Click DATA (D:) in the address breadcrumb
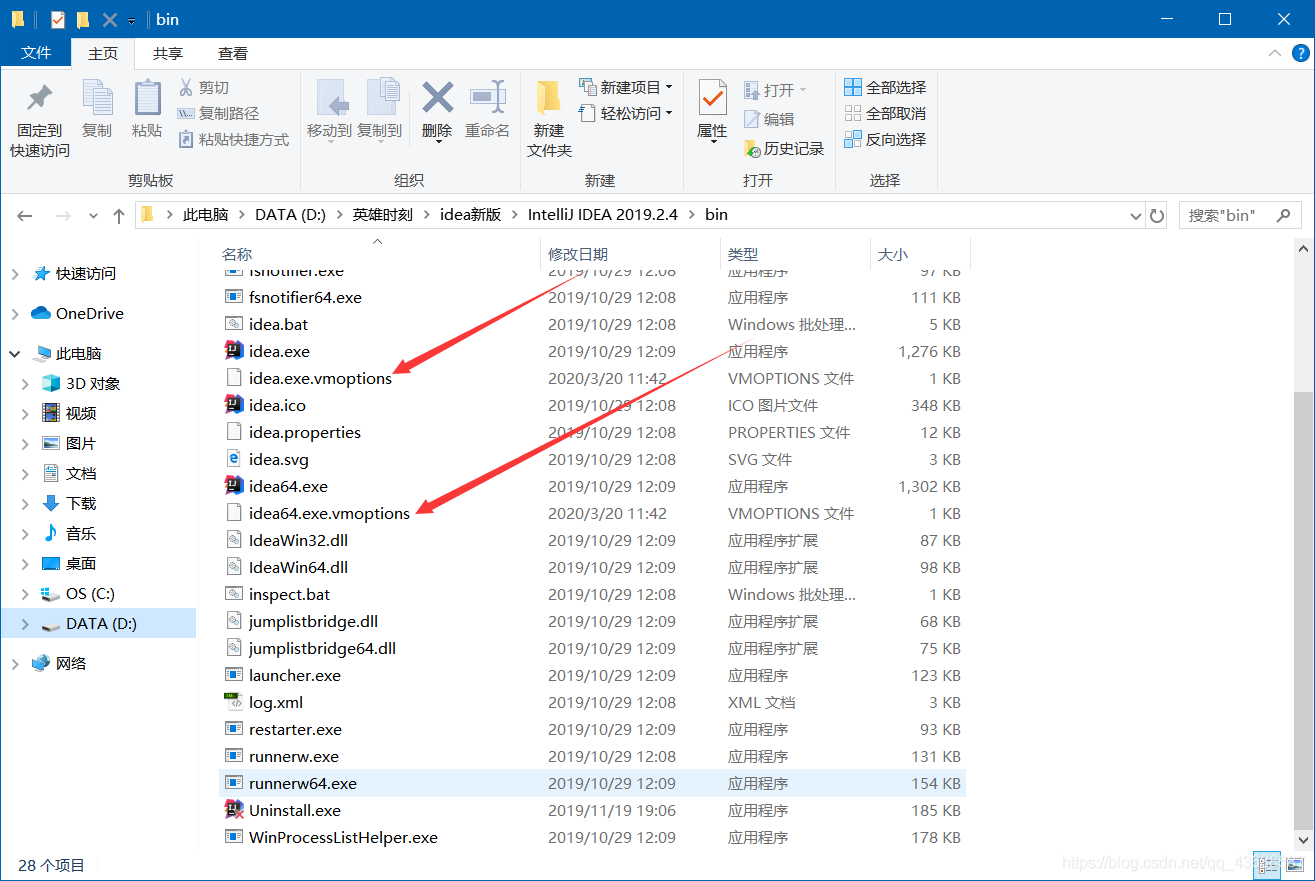 coord(290,215)
